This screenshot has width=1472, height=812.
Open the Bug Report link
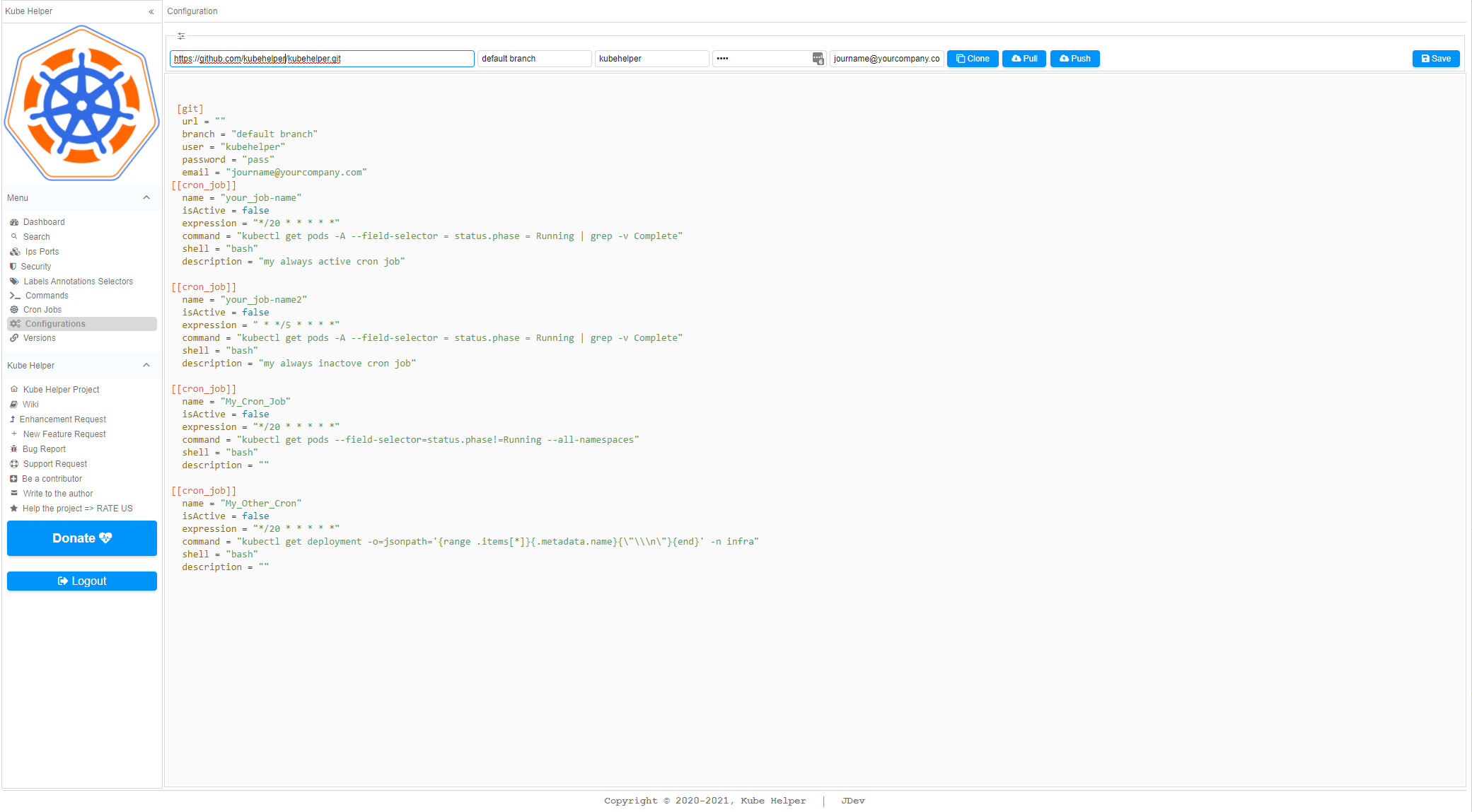(x=44, y=448)
